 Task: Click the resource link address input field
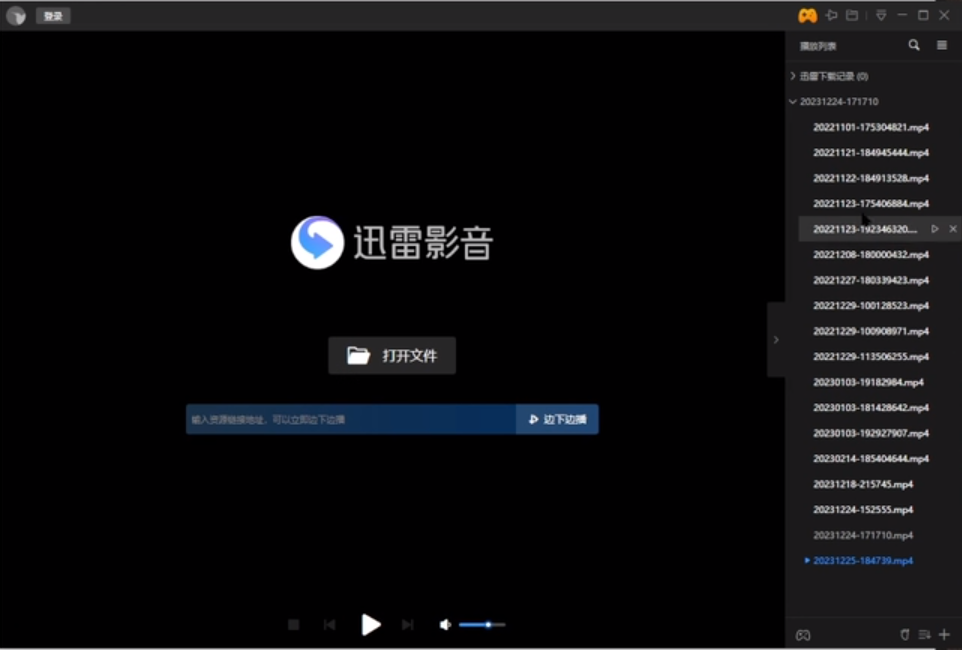351,419
